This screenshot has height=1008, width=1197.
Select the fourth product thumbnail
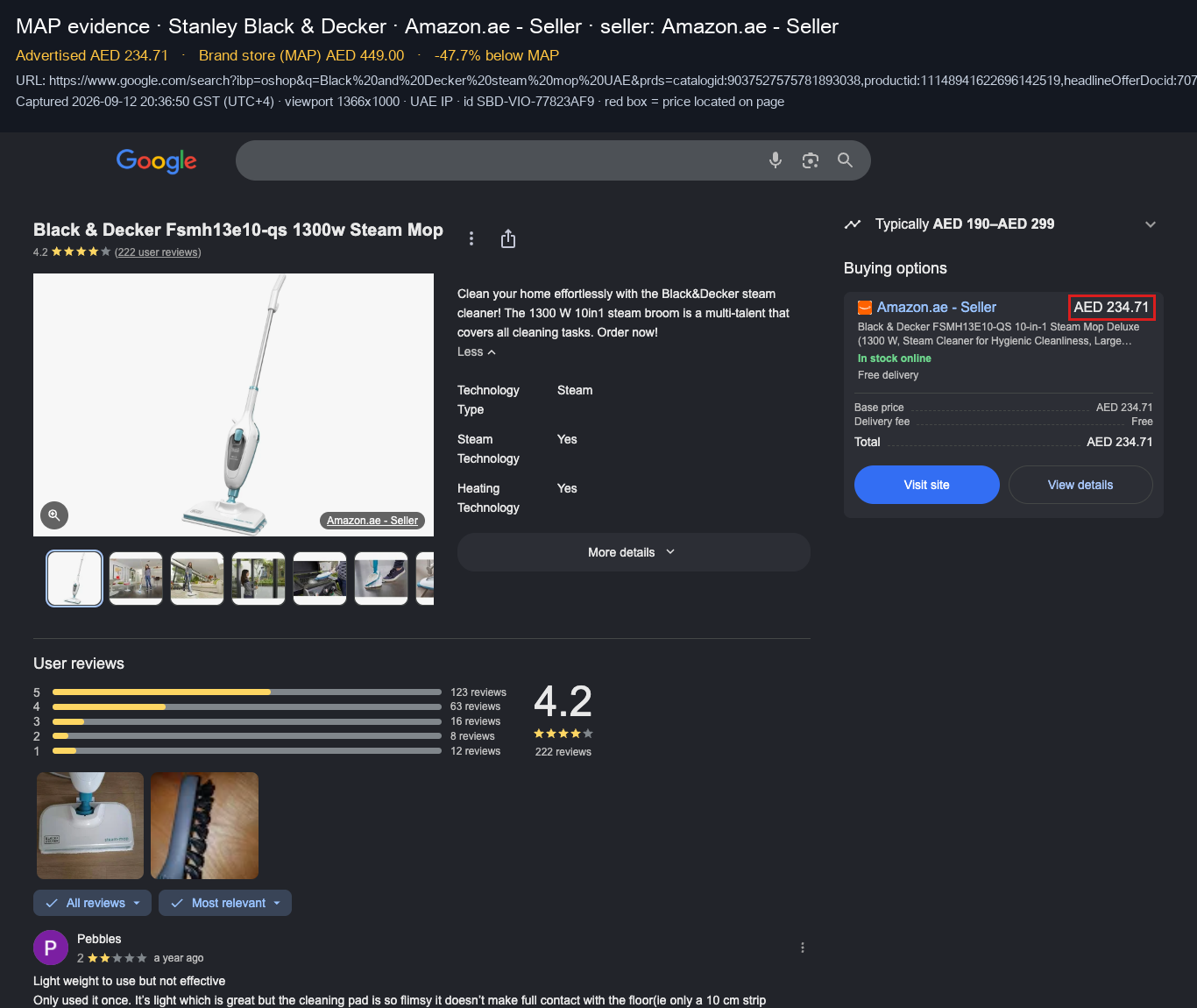pyautogui.click(x=259, y=579)
